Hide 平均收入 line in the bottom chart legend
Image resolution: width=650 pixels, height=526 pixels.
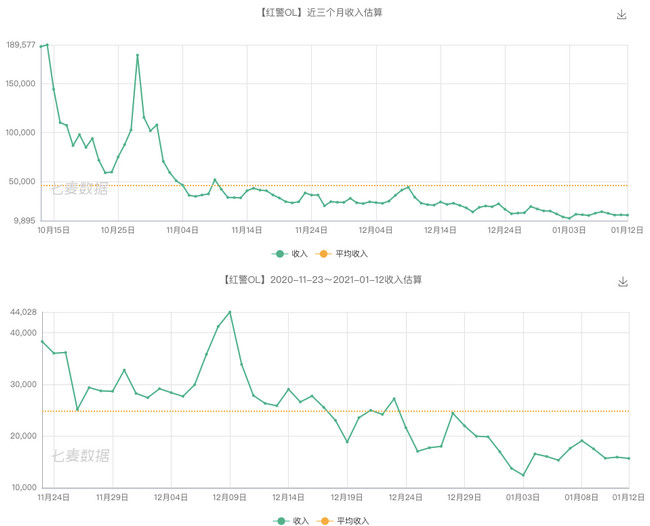(345, 521)
